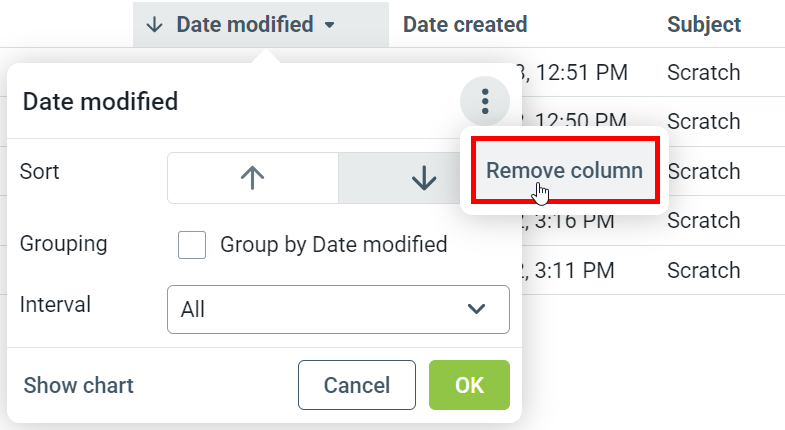785x430 pixels.
Task: Click the 3:11 PM date created cell
Action: pos(580,270)
